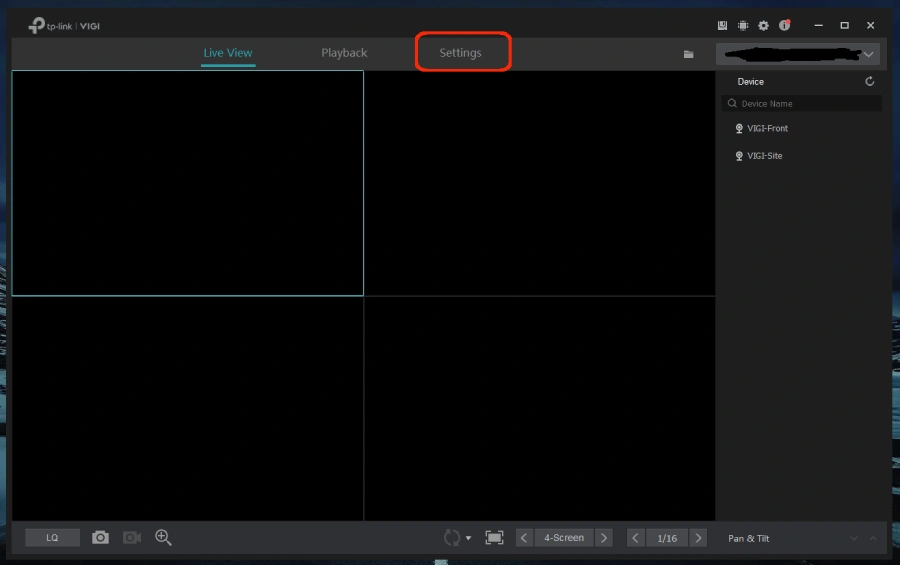Image resolution: width=900 pixels, height=565 pixels.
Task: Activate the digital zoom magnifier
Action: [163, 537]
